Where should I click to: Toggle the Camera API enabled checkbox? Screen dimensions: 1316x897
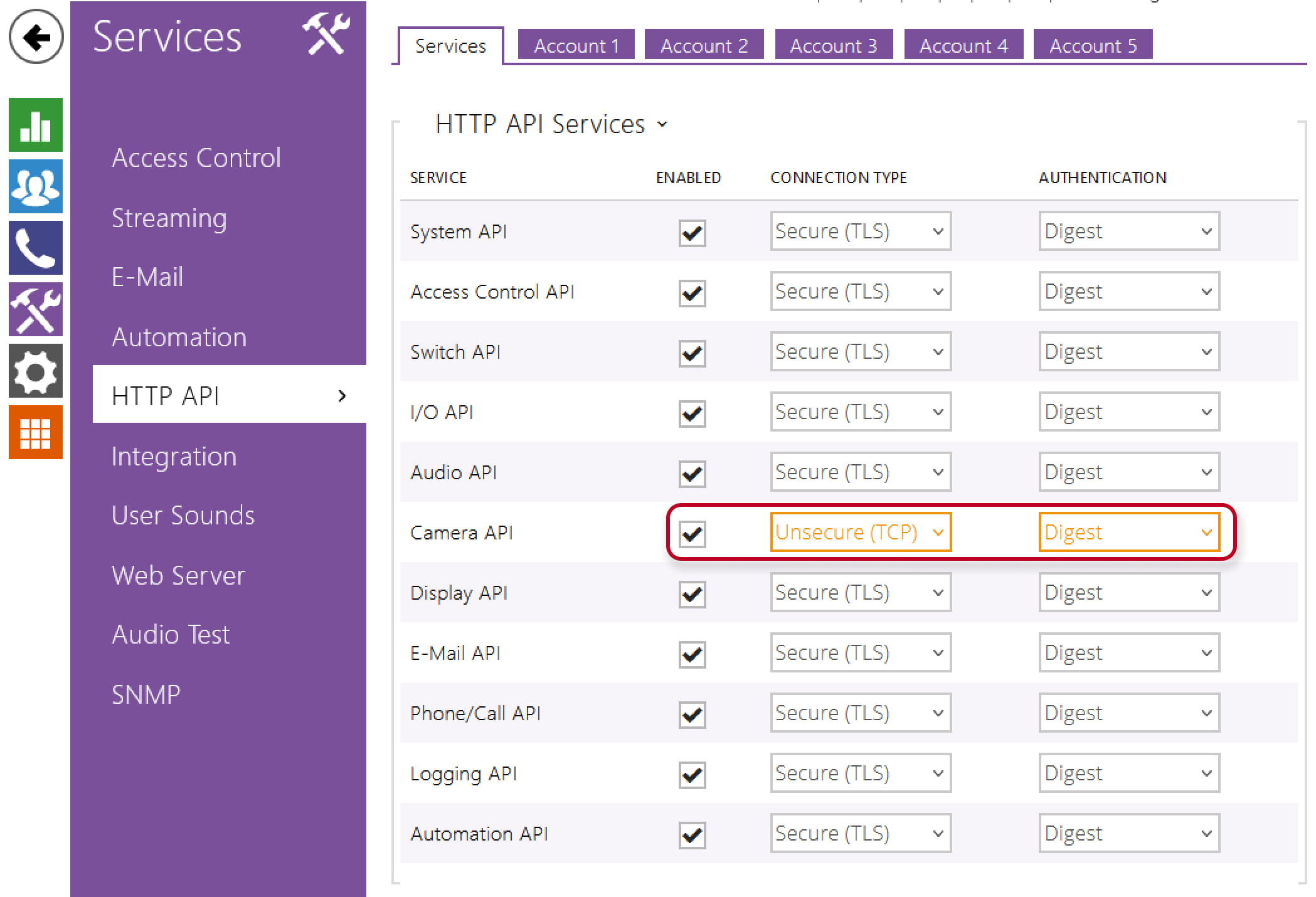click(x=692, y=534)
